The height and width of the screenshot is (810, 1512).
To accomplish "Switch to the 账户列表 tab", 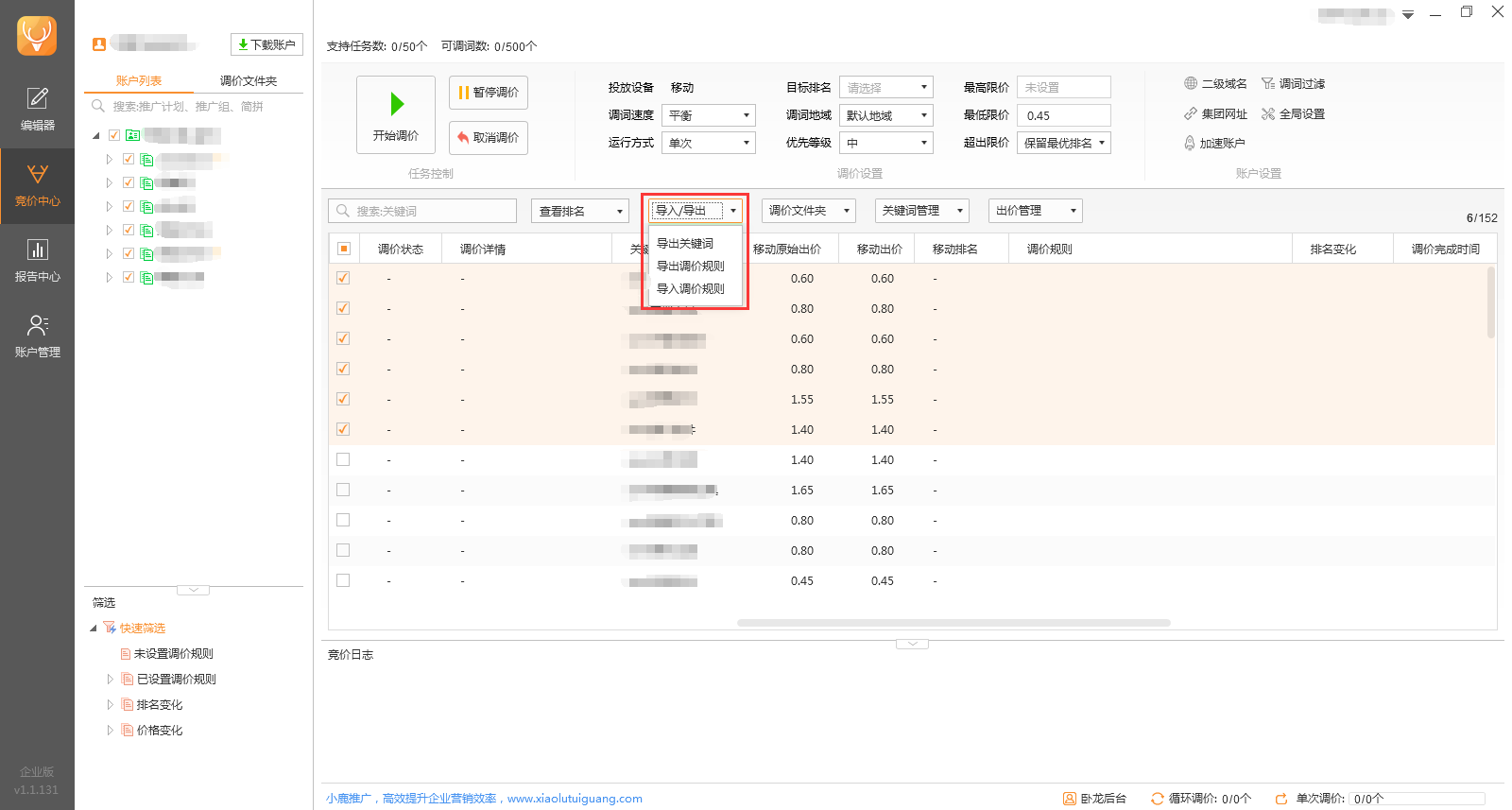I will coord(139,80).
